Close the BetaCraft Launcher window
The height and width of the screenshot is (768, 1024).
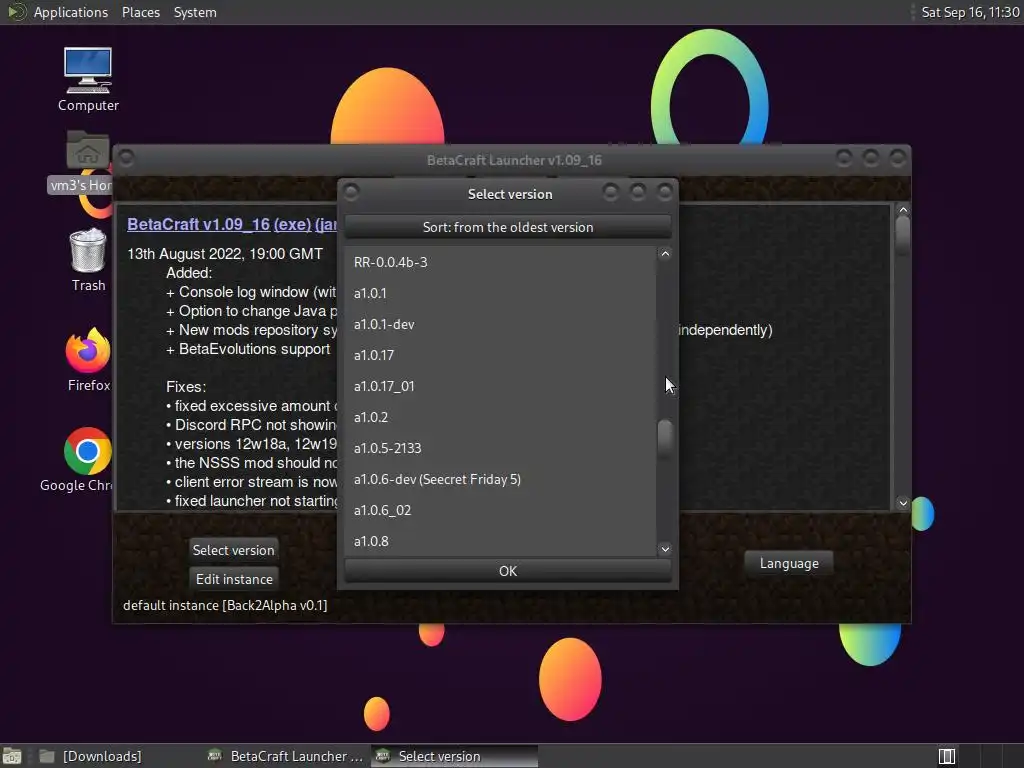897,158
